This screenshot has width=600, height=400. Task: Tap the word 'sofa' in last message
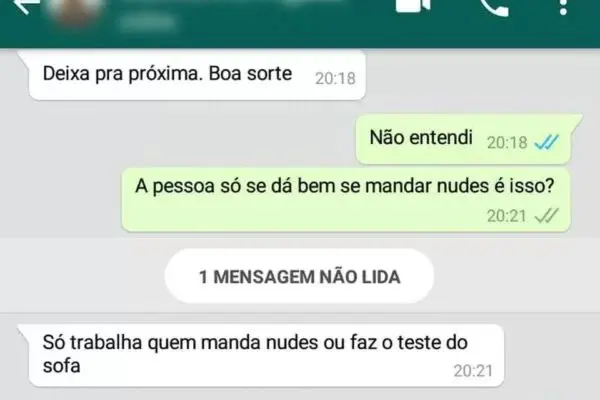61,366
